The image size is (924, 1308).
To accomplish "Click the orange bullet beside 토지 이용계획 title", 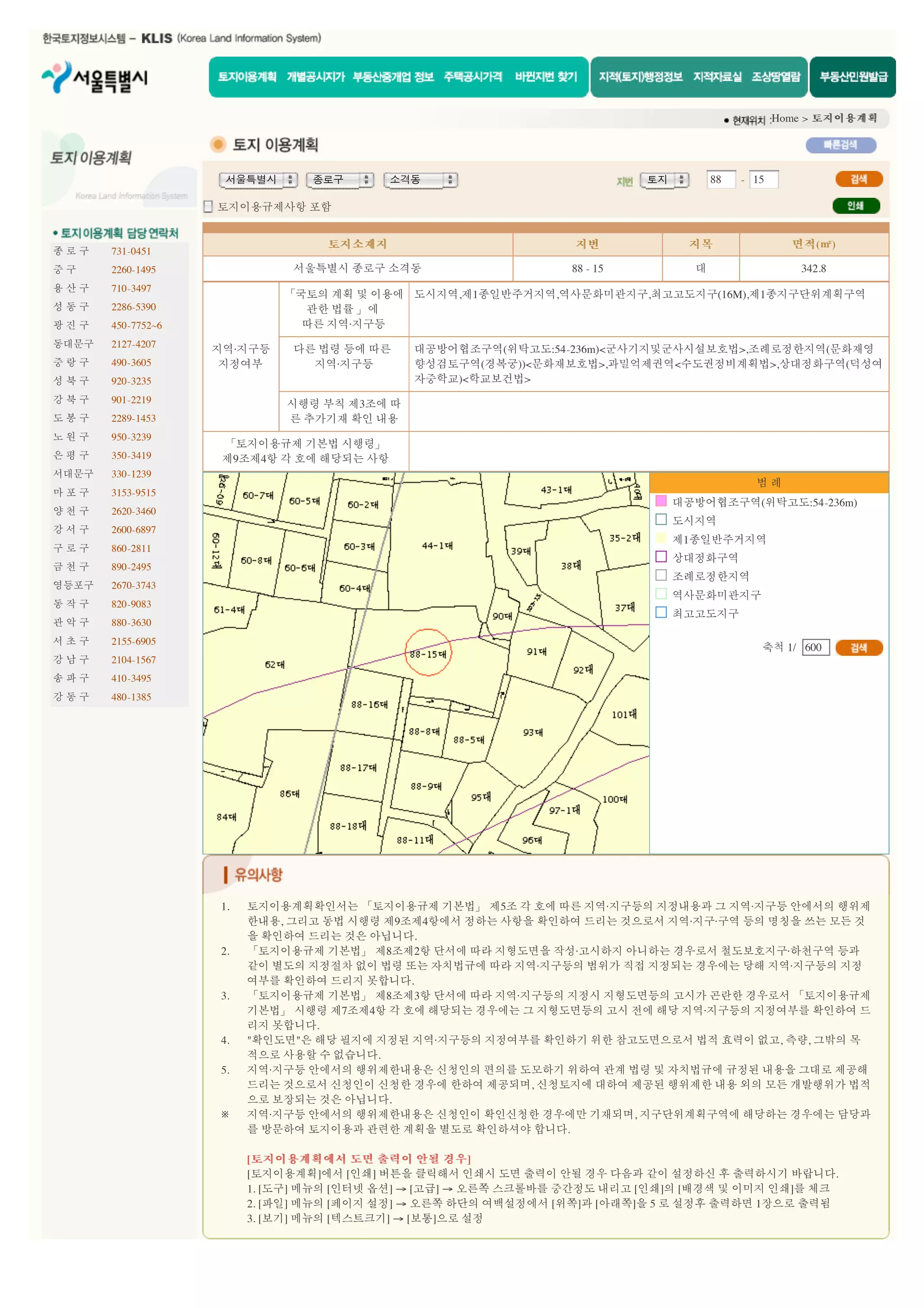I will point(218,145).
